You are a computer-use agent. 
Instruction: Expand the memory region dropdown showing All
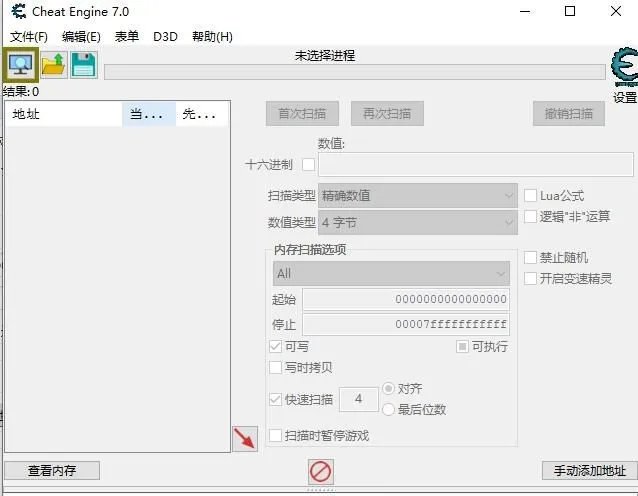[391, 273]
